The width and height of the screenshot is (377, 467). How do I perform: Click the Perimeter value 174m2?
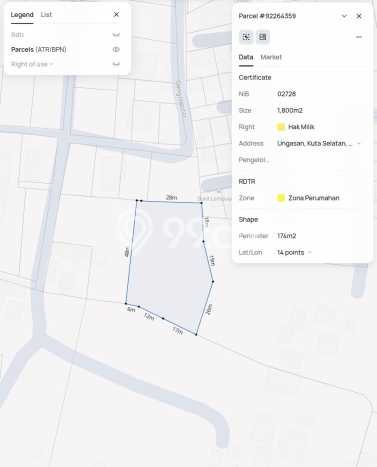[x=287, y=236]
